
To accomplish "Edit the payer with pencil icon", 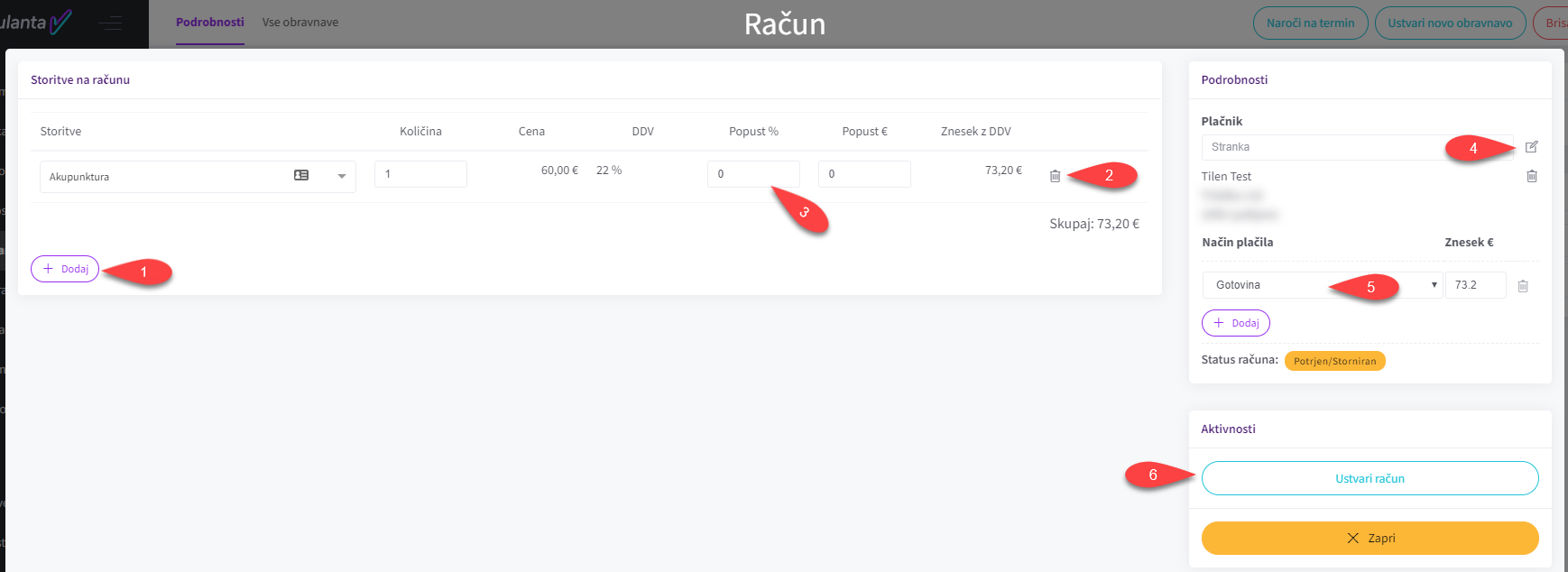I will (1531, 147).
